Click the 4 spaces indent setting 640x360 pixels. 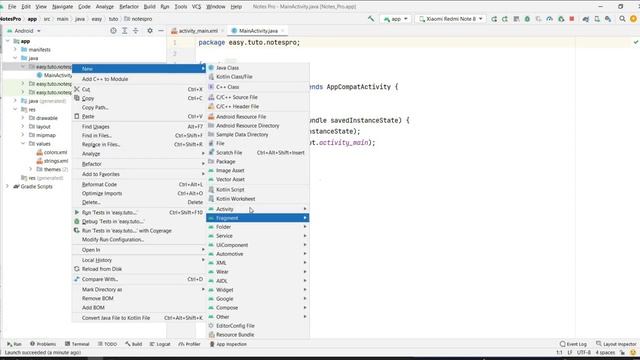605,352
